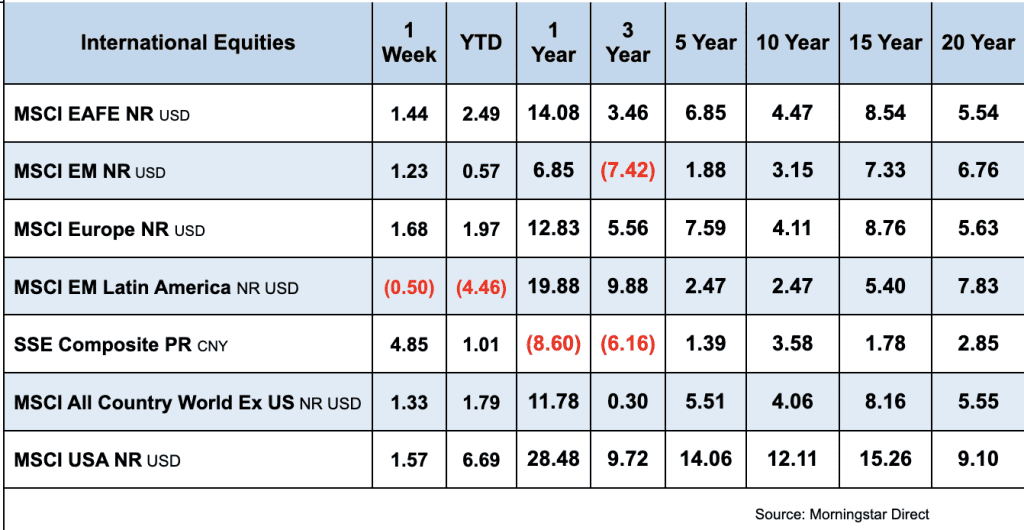Select the SSE Composite PR row label
This screenshot has width=1024, height=530.
pos(102,345)
